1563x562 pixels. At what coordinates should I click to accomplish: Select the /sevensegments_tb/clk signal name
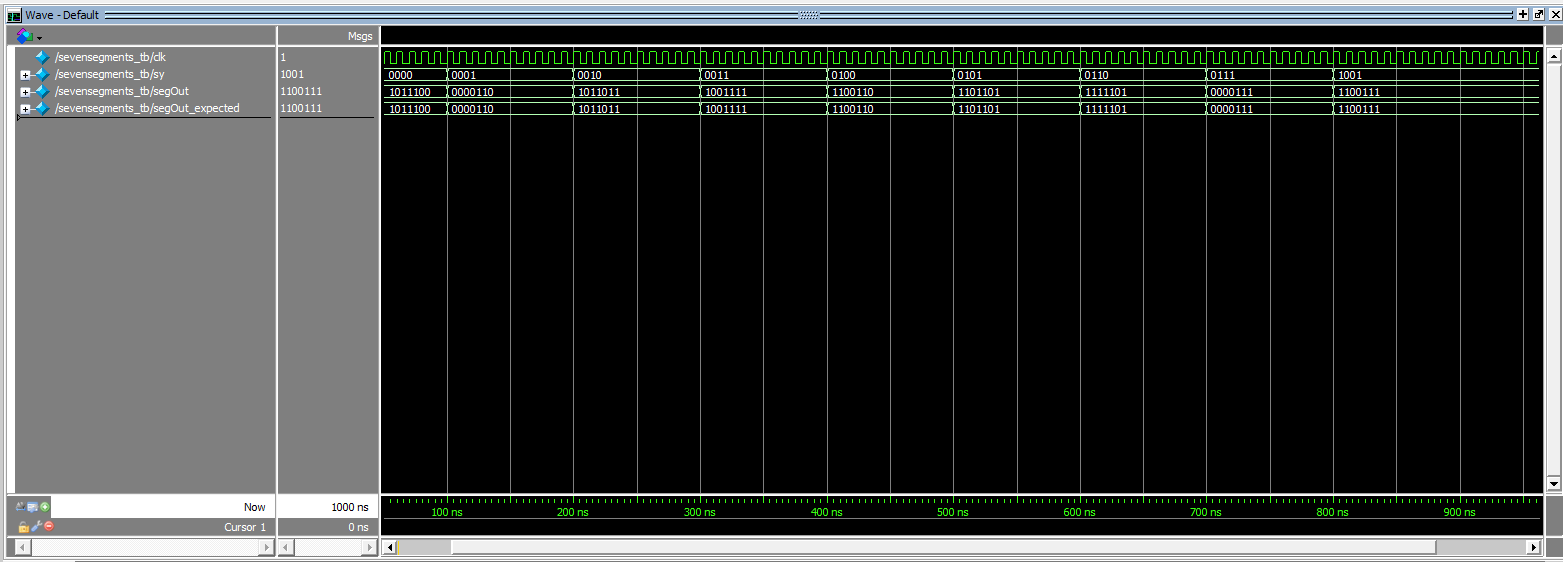tap(110, 57)
